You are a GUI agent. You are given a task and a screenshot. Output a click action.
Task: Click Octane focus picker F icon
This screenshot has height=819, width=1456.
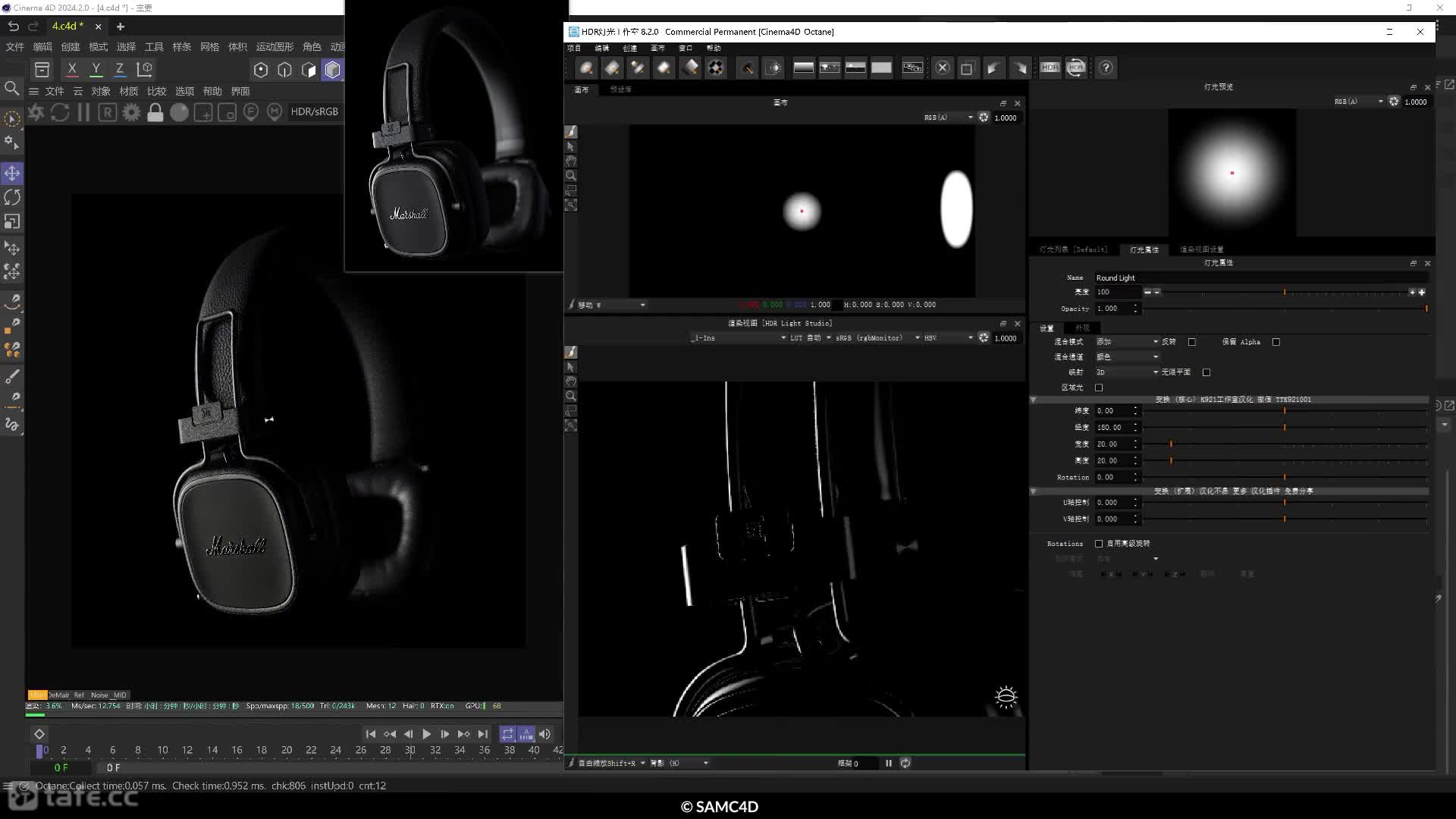251,112
